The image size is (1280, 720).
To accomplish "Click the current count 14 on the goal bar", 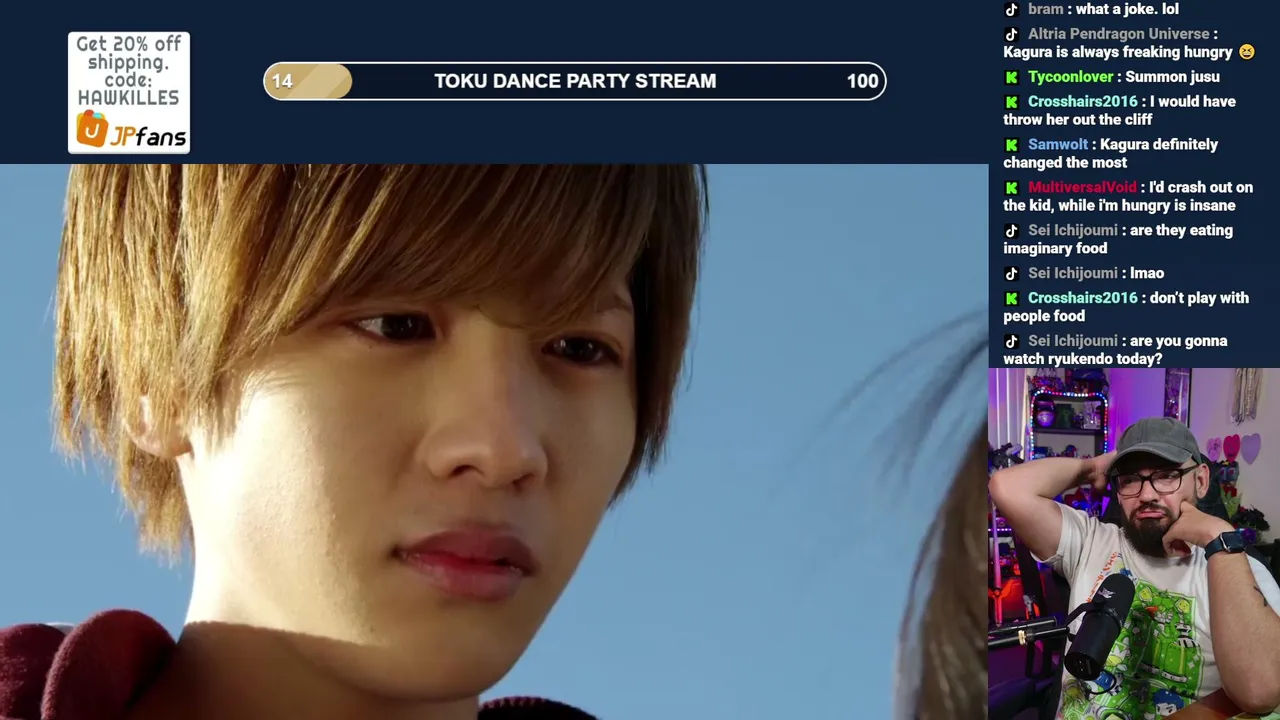I will [282, 81].
